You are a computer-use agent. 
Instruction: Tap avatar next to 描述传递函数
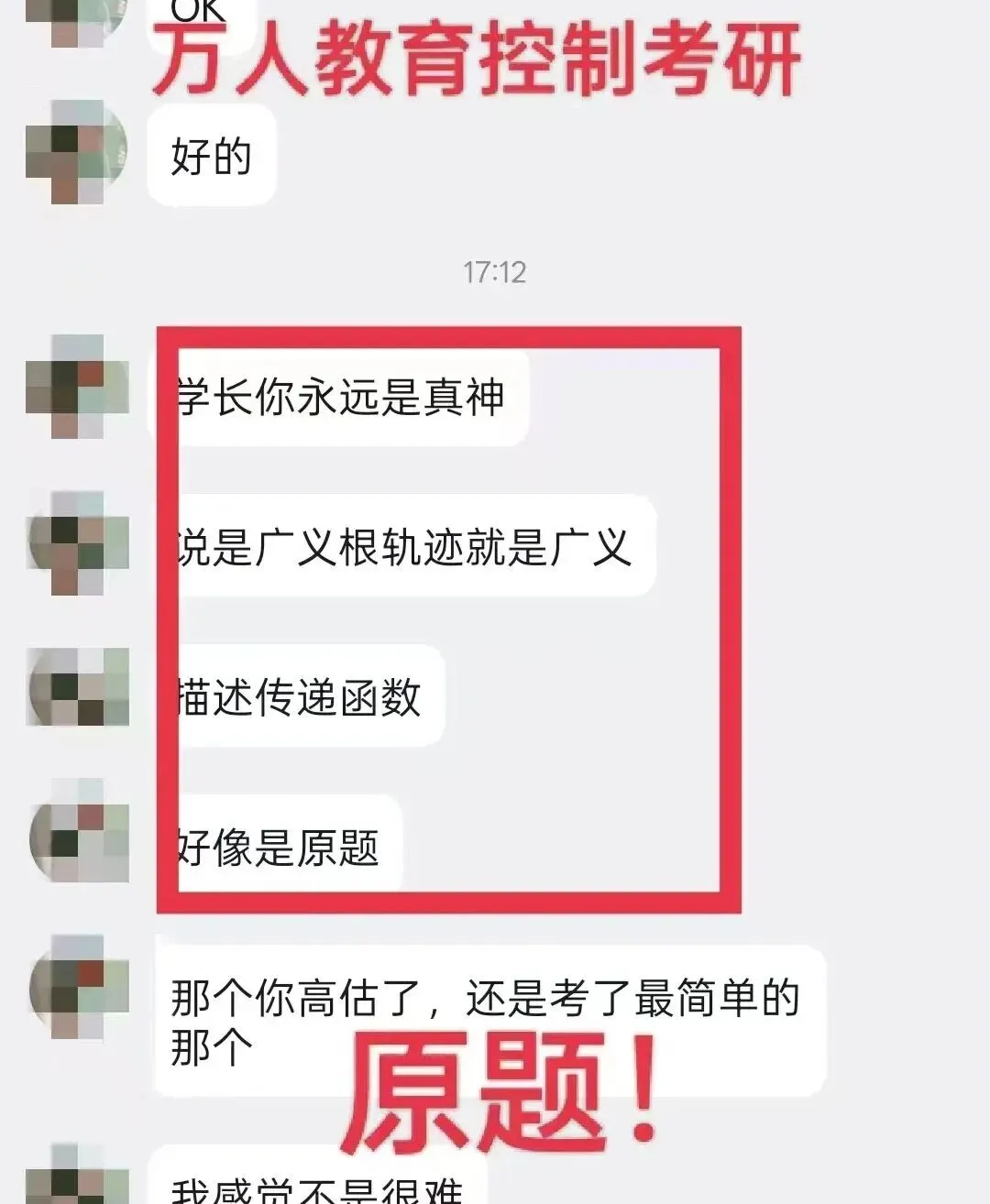coord(77,687)
